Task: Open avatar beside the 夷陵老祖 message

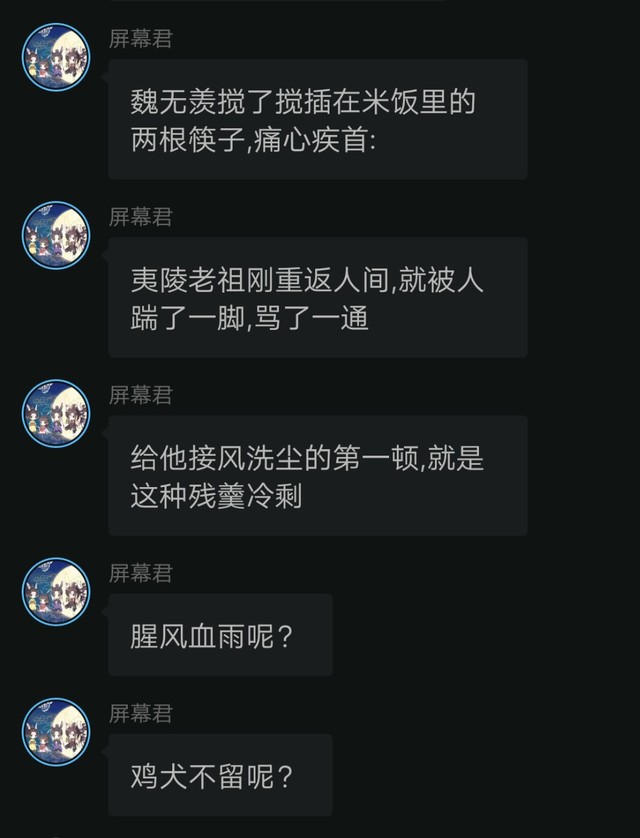Action: click(56, 235)
